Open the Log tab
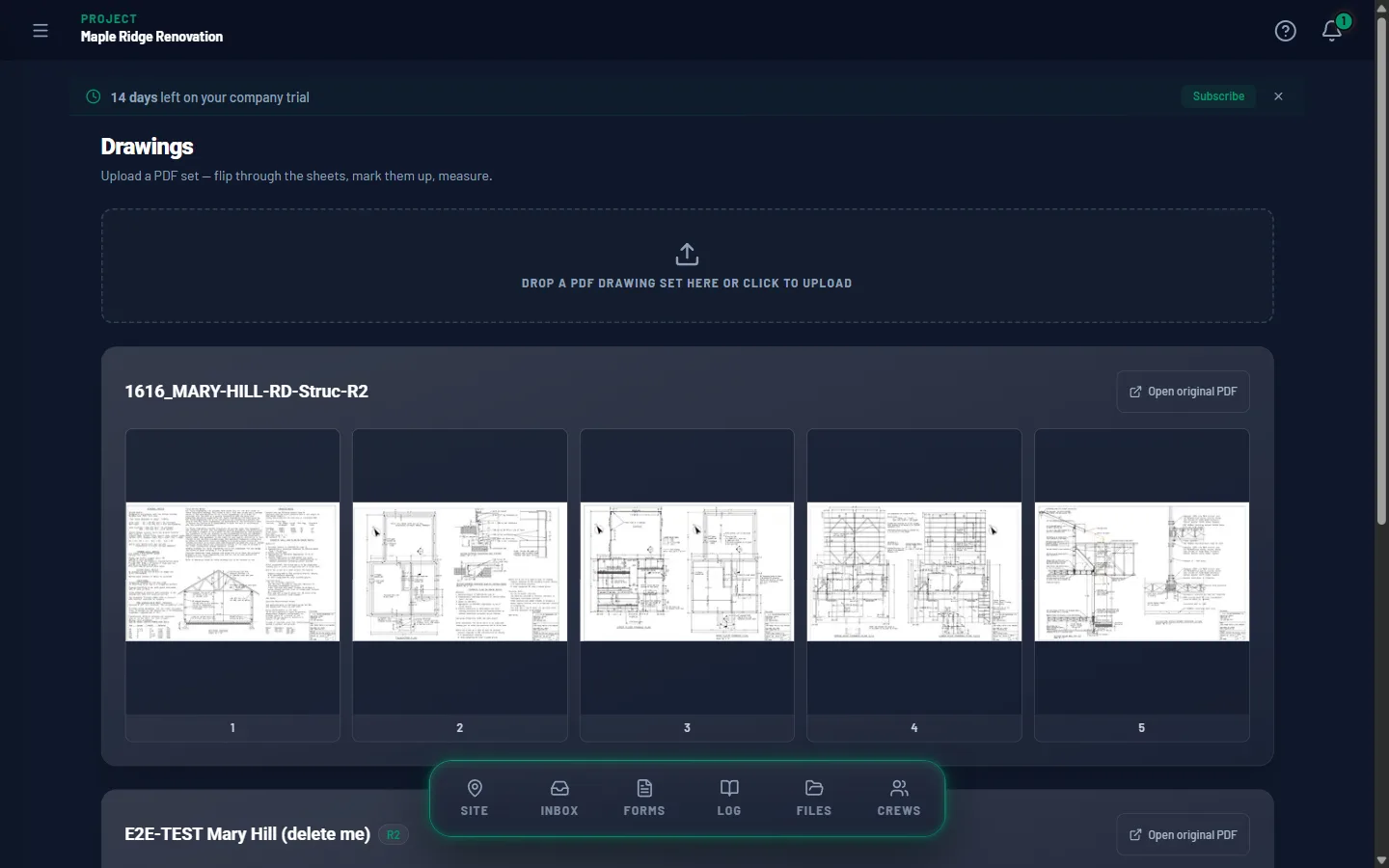The image size is (1389, 868). point(729,799)
